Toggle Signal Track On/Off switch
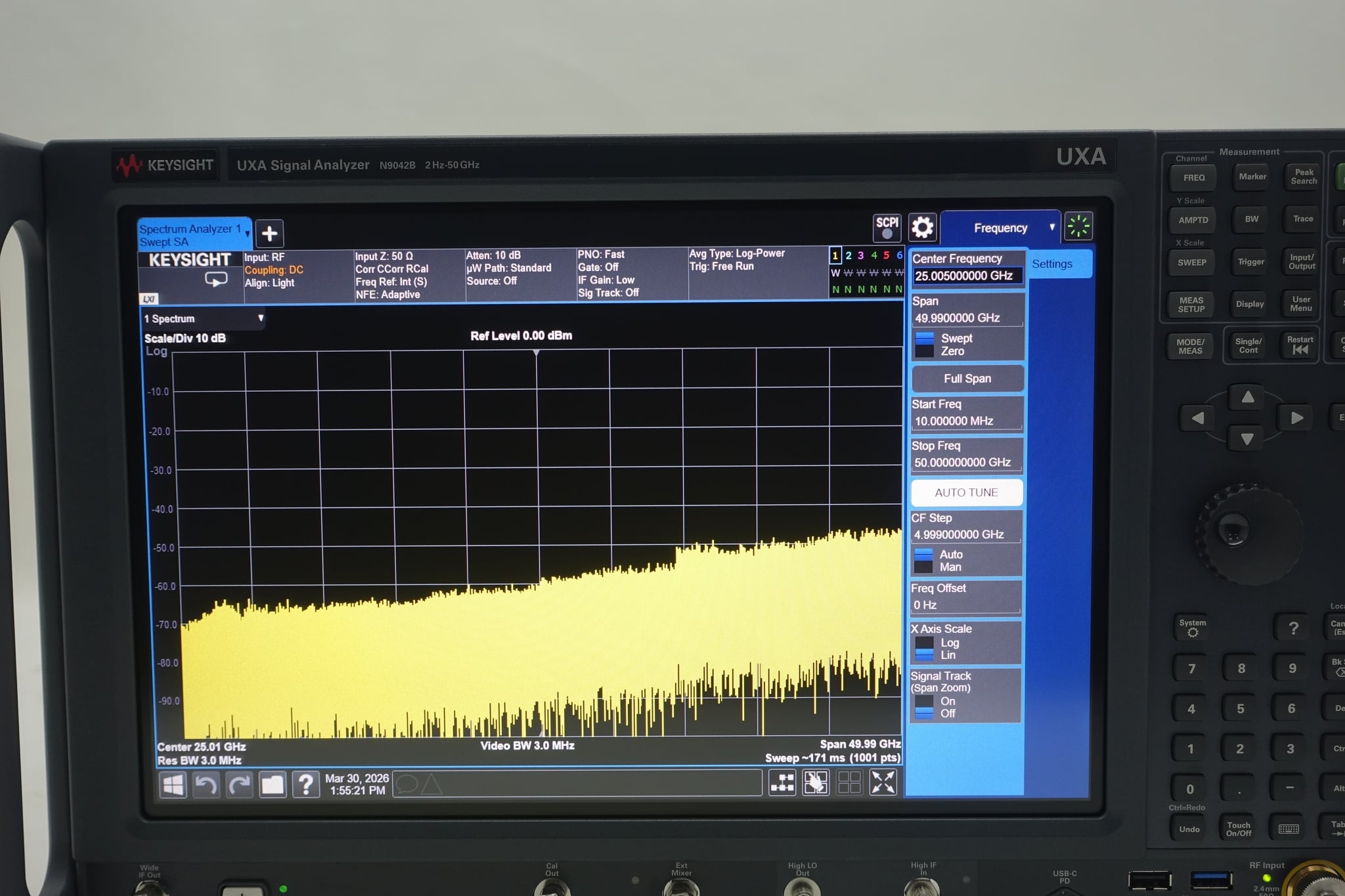 click(923, 707)
